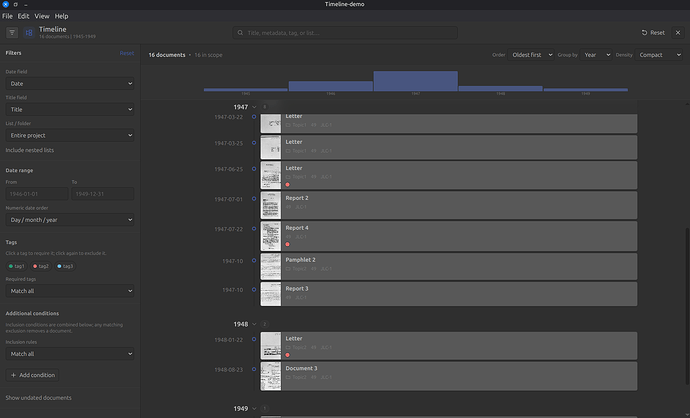Toggle the filters panel icon
Viewport: 690px width, 418px height.
click(12, 33)
